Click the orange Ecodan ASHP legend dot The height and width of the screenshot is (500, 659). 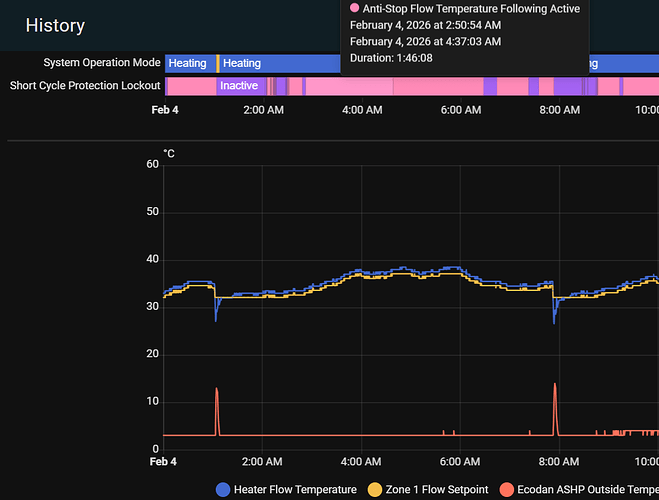[506, 489]
